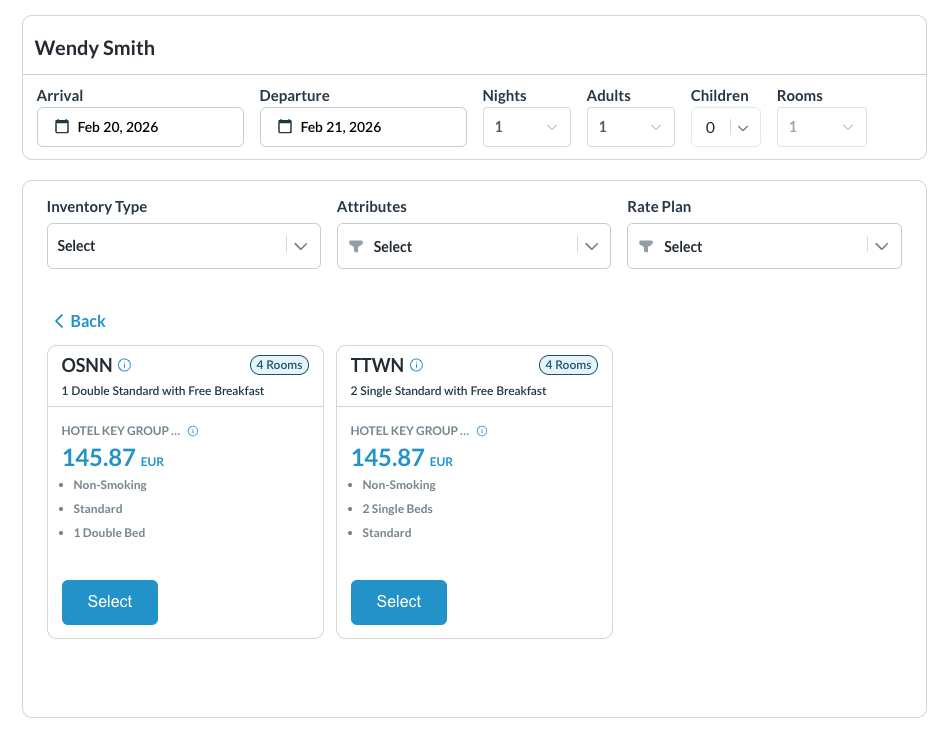Click the info icon next to OSNN

125,365
